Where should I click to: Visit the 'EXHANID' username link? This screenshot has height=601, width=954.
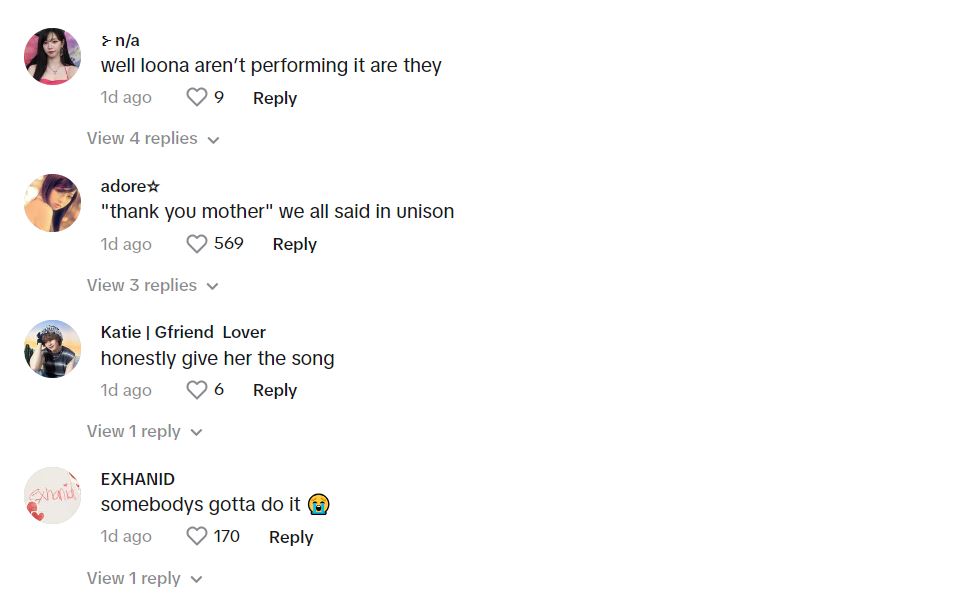(x=138, y=479)
